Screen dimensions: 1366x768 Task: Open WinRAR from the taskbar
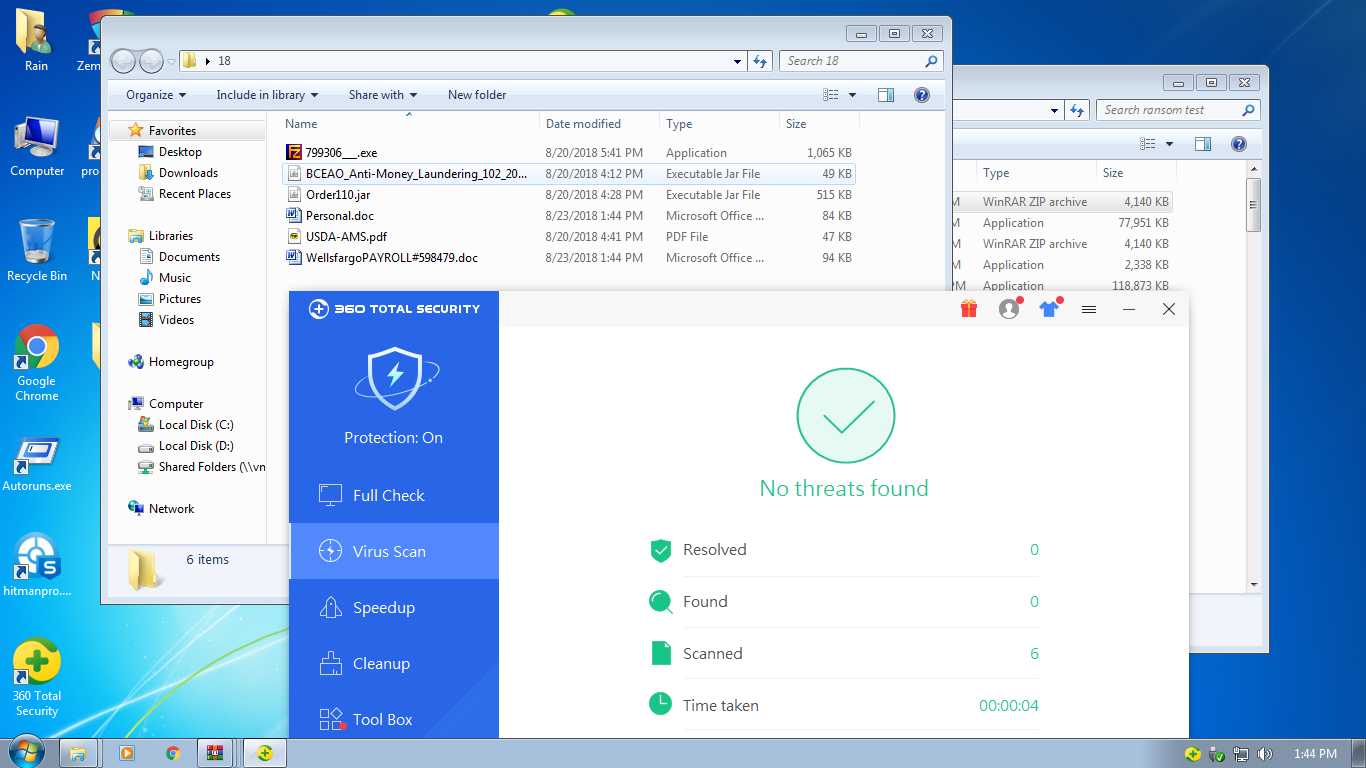pos(214,753)
